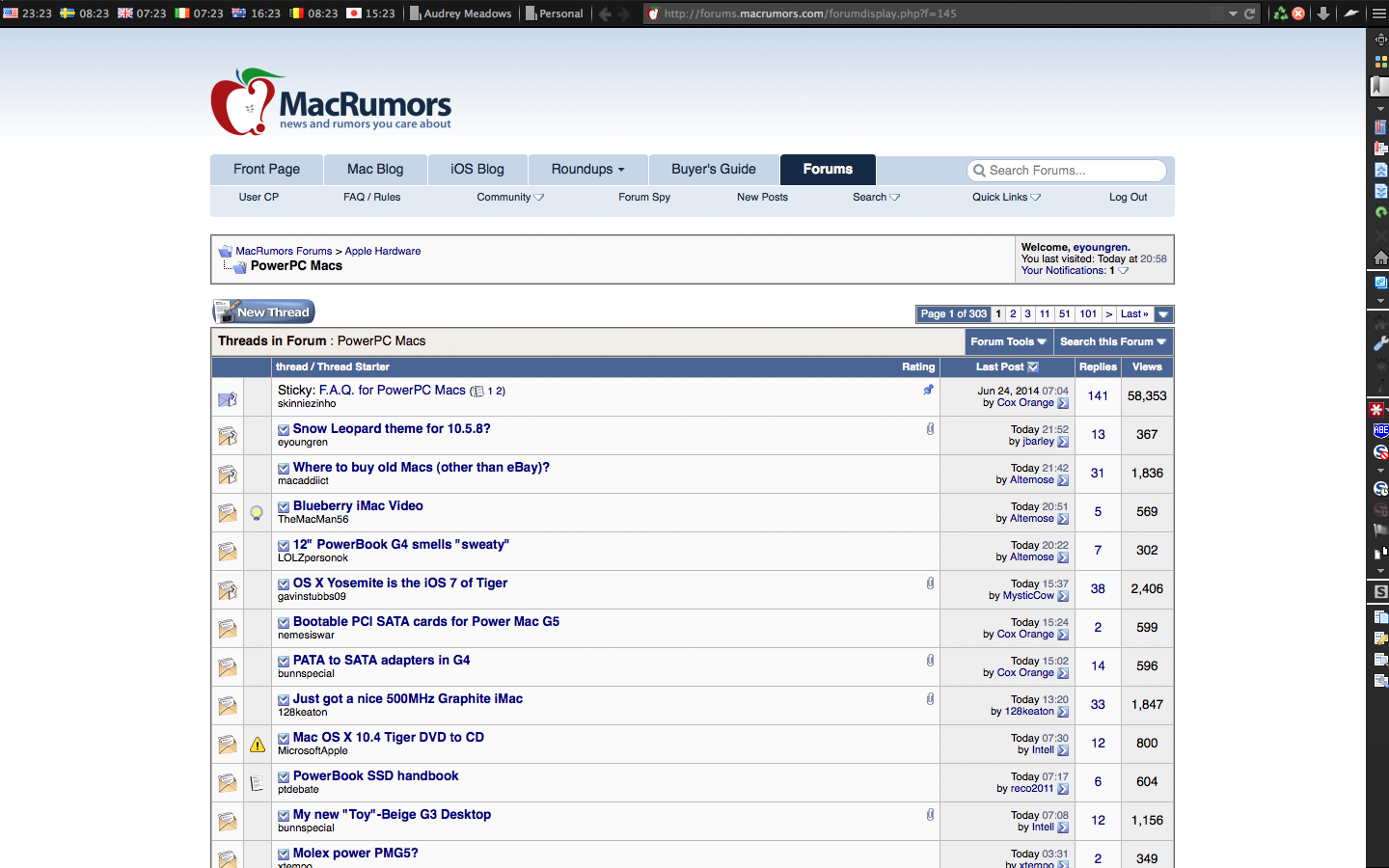
Task: Click the Home icon in the side toolbar
Action: 1380,258
